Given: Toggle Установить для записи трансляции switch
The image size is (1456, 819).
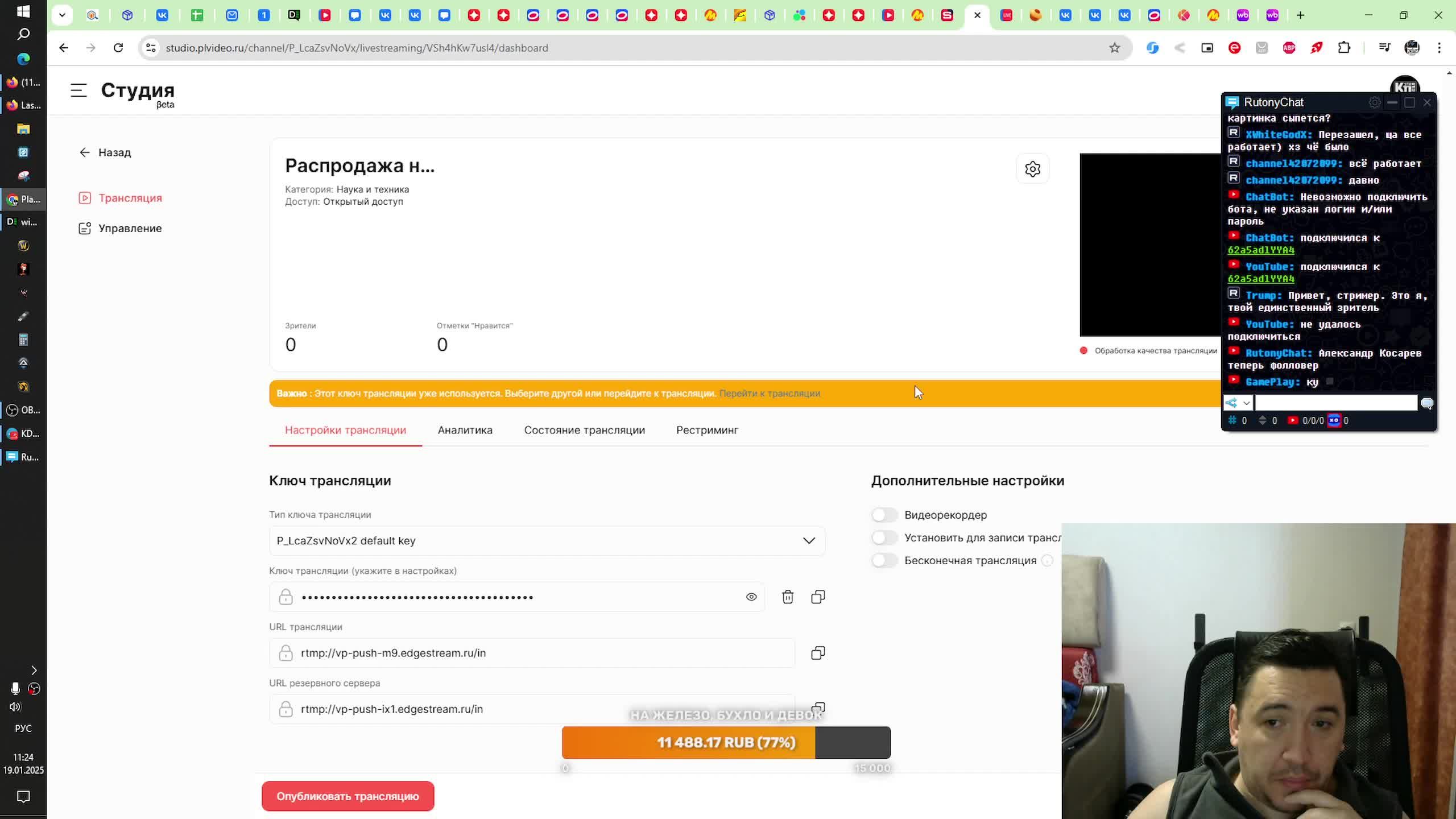Looking at the screenshot, I should click(x=884, y=537).
